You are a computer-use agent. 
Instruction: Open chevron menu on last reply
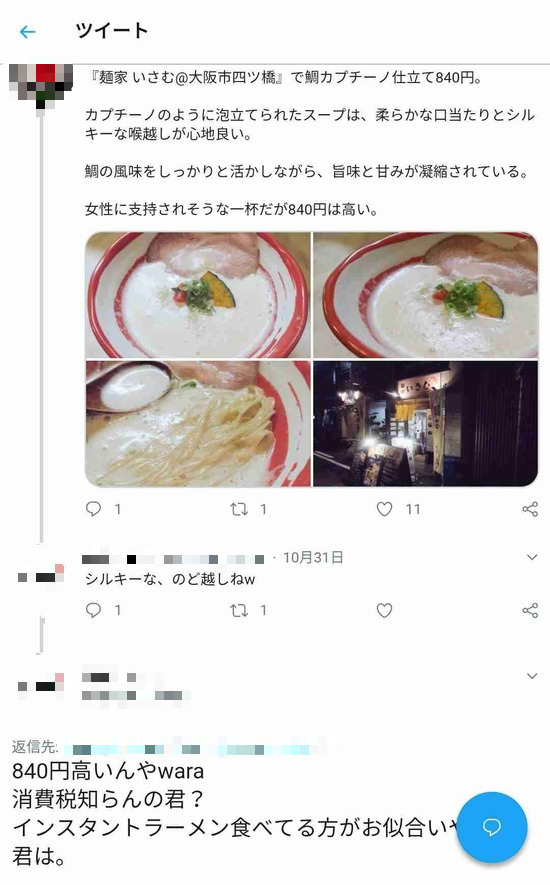coord(531,676)
